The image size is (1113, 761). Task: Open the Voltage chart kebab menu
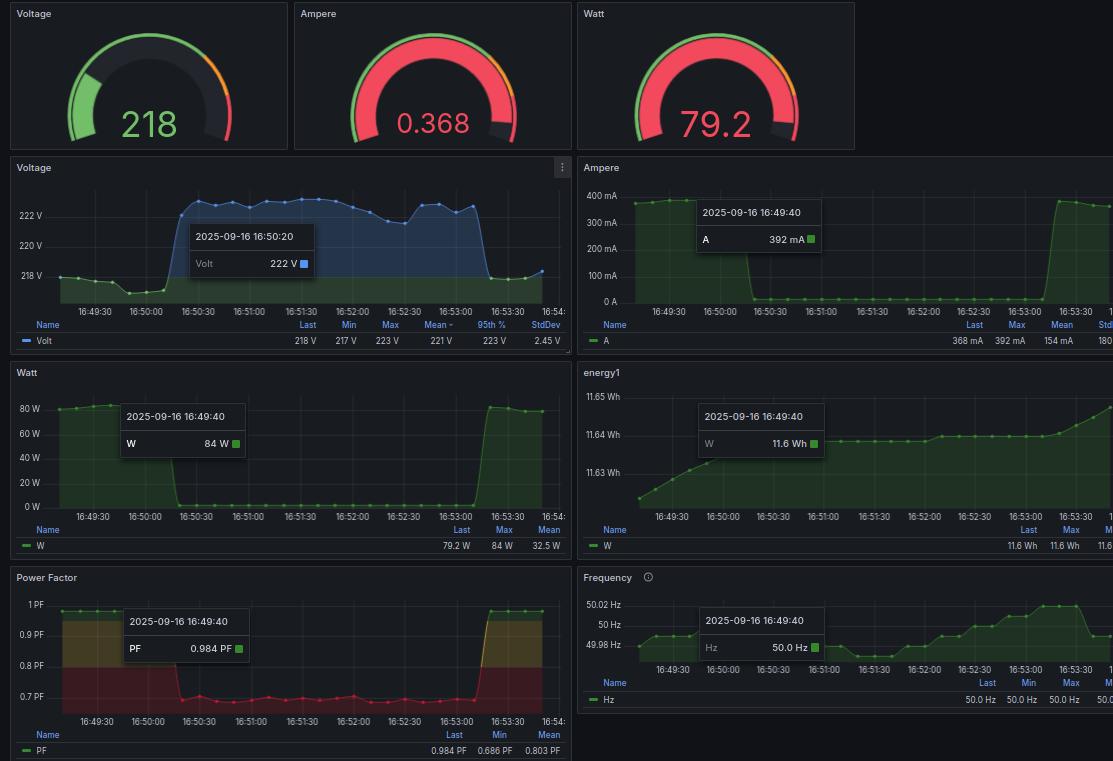[562, 167]
